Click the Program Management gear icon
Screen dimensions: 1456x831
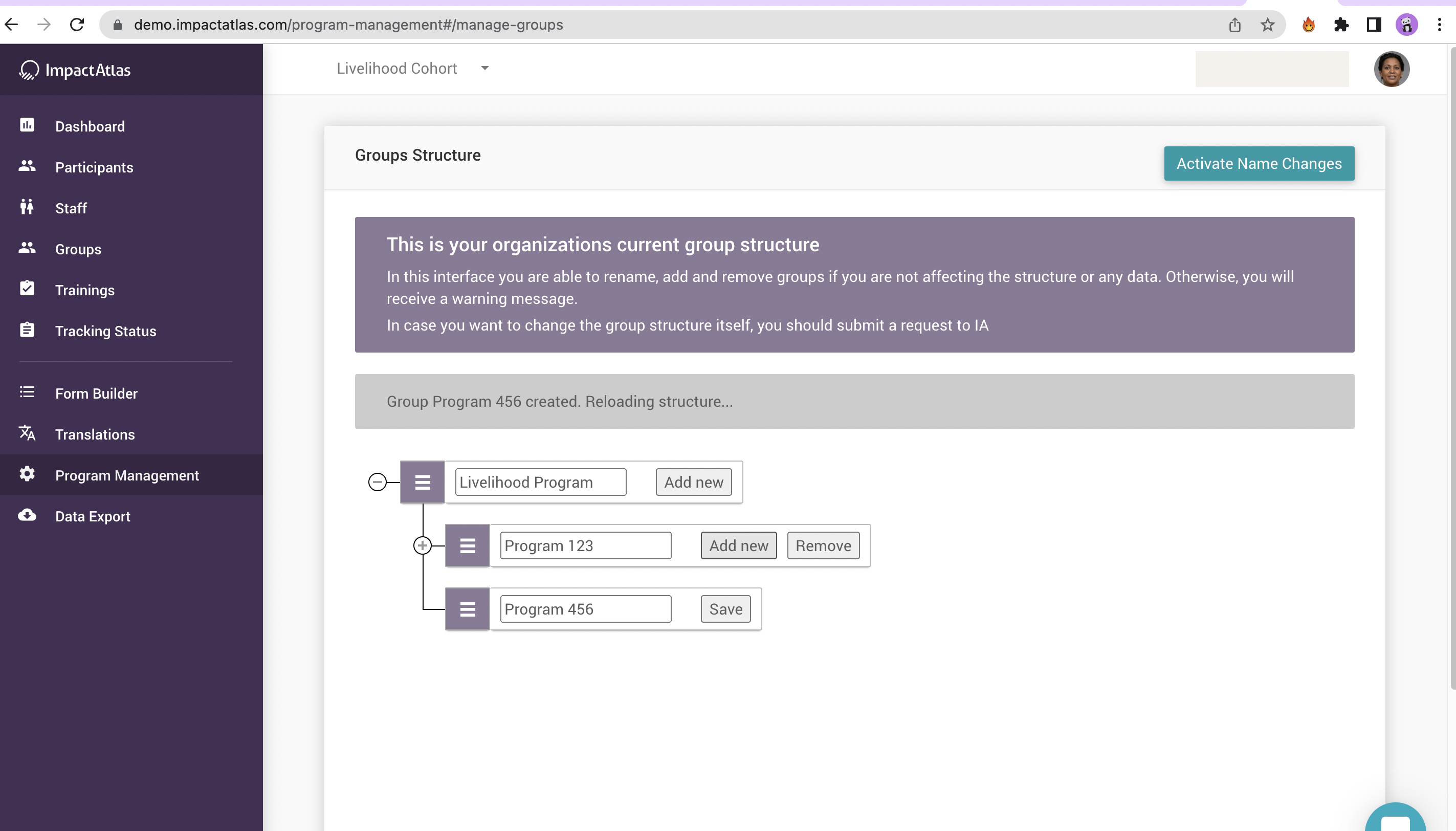pos(27,474)
